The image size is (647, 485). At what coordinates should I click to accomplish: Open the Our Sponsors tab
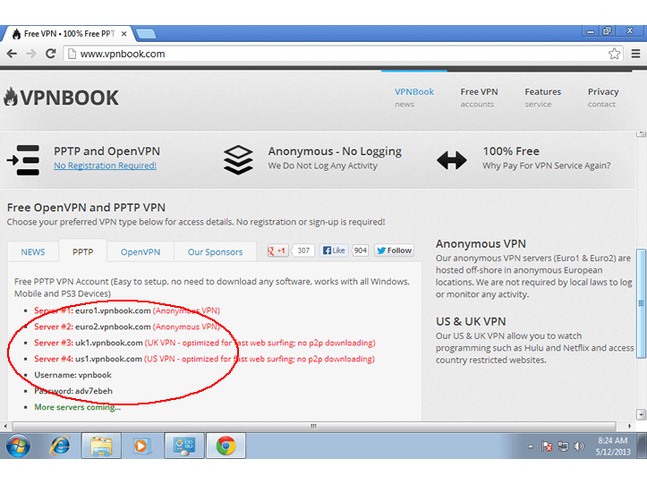(215, 252)
